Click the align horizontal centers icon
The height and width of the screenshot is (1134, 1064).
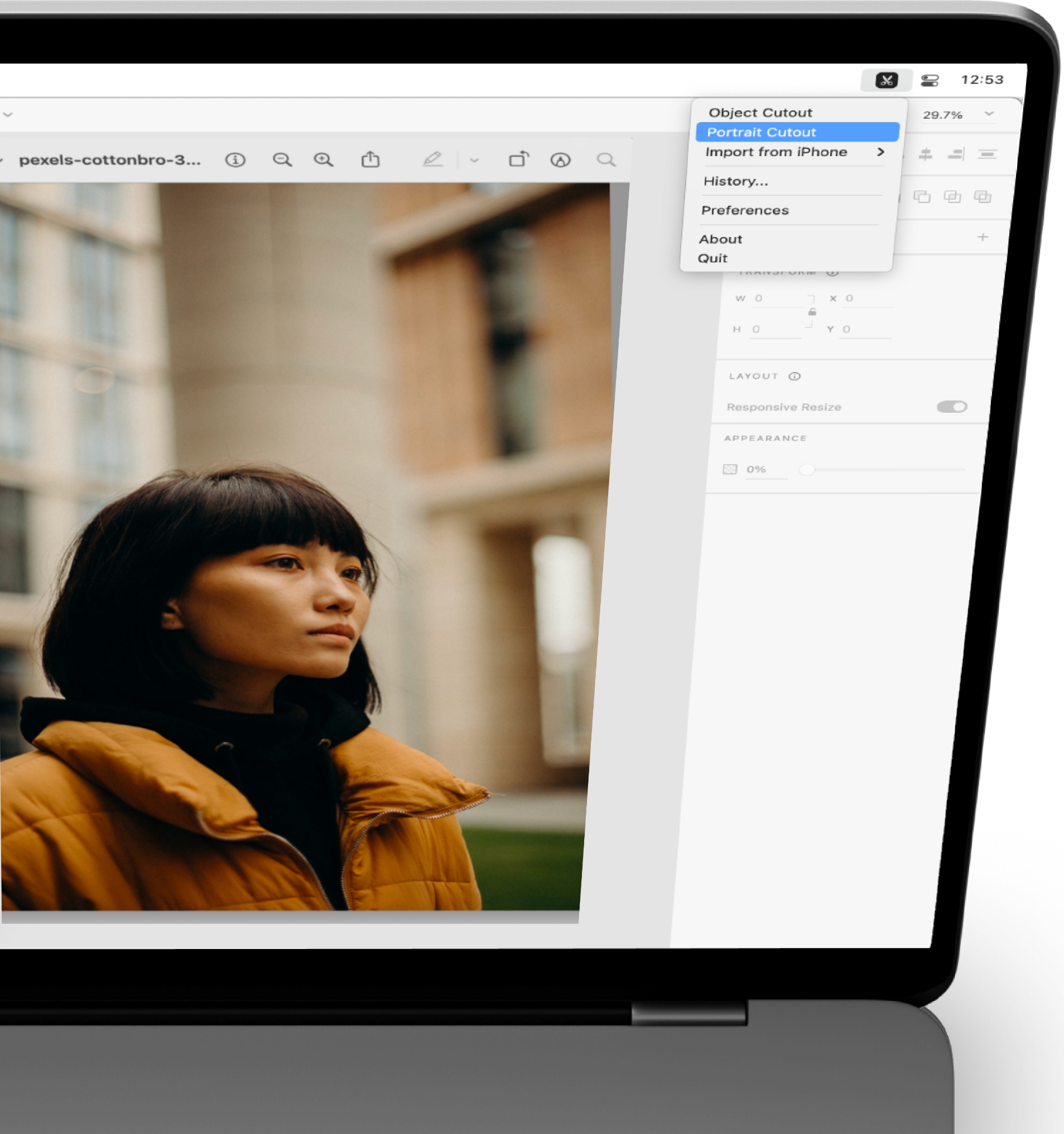926,154
